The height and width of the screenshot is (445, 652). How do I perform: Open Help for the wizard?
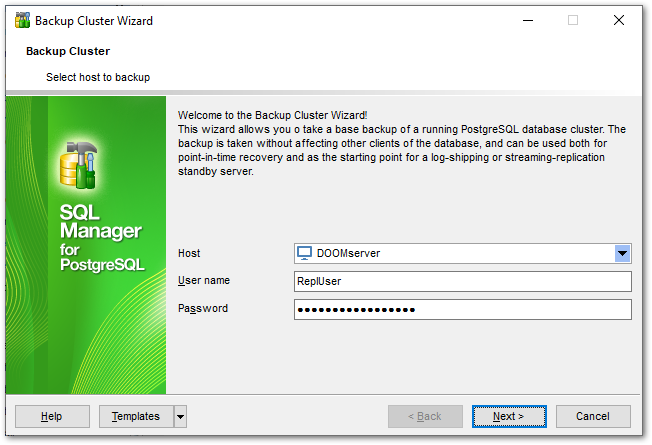[52, 416]
